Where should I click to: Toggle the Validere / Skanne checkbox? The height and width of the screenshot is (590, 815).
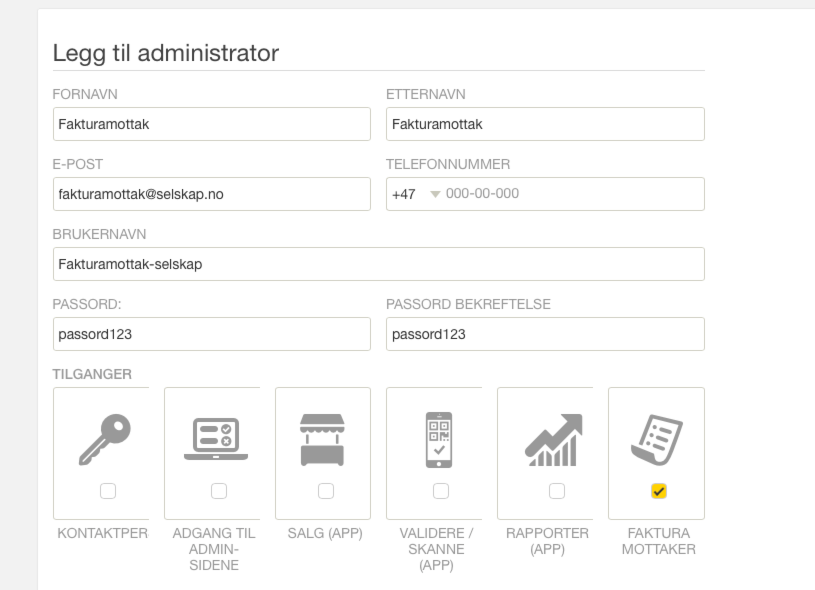(x=441, y=491)
